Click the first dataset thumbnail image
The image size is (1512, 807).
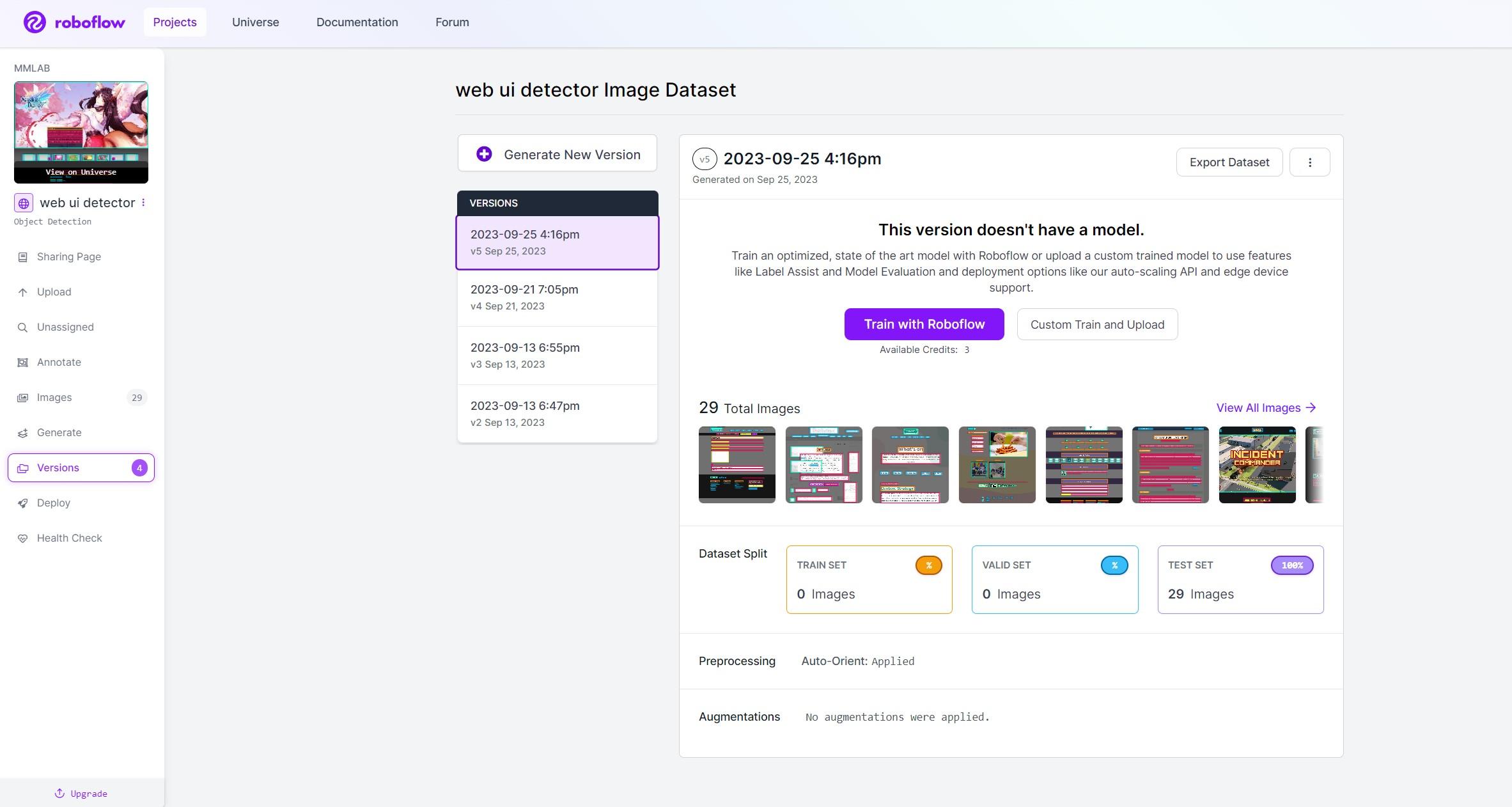[737, 464]
